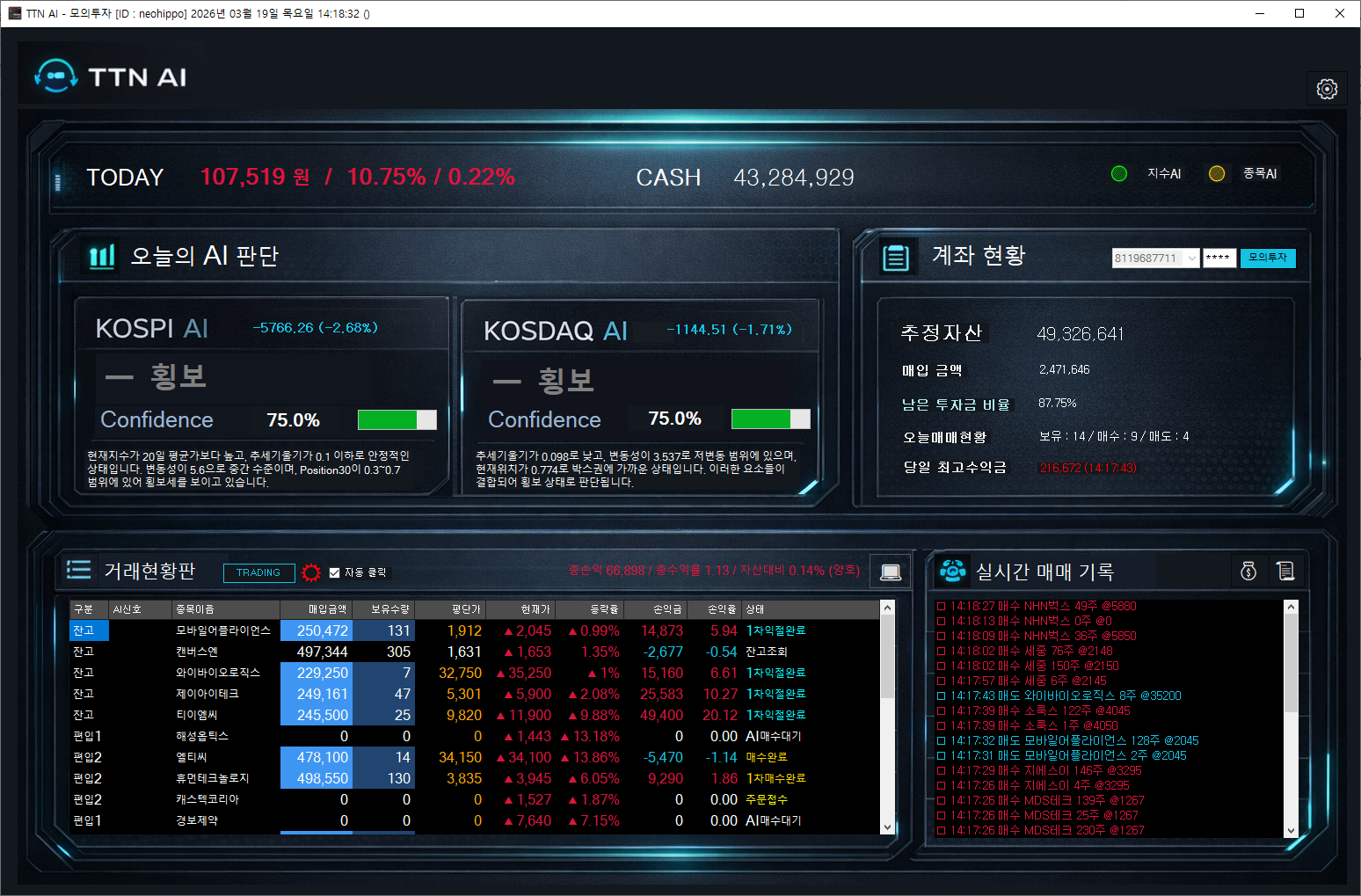Click the bar chart icon by 오늘의 AI 판단
Screen dimensions: 1361x896
click(102, 257)
